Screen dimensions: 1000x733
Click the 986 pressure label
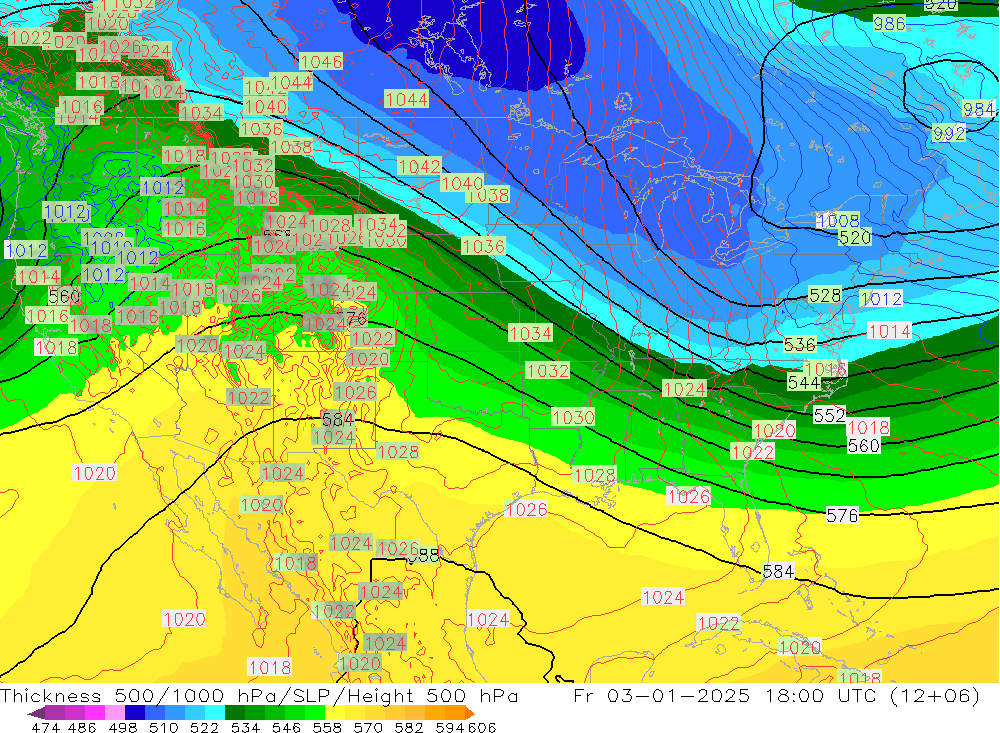[889, 24]
